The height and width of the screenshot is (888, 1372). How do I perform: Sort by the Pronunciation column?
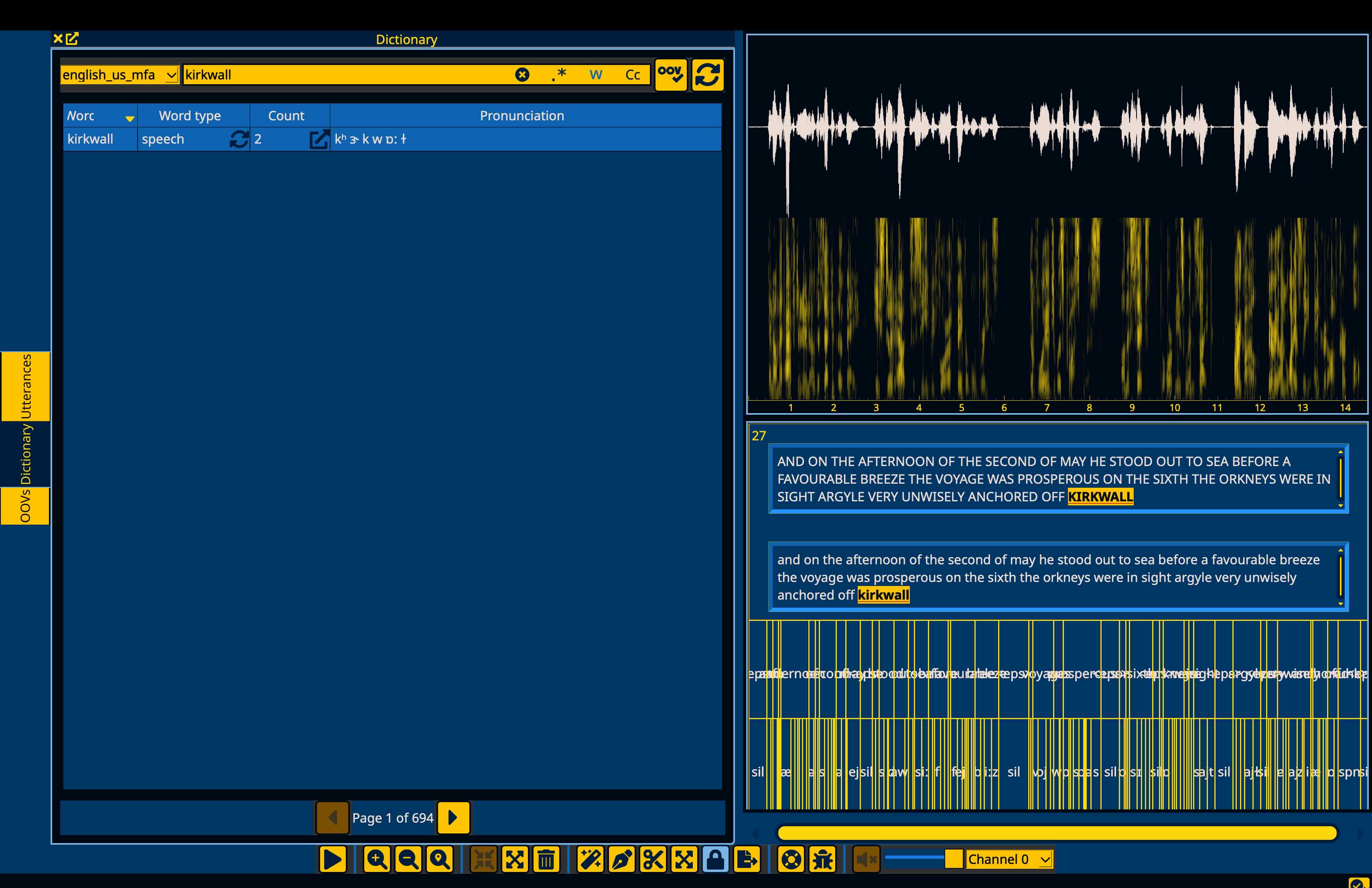(525, 115)
